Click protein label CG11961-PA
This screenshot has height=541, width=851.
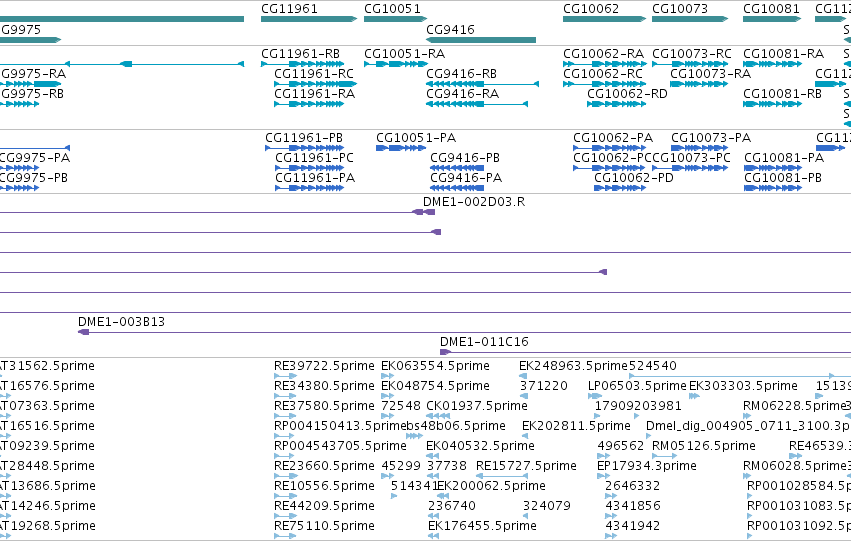click(315, 177)
